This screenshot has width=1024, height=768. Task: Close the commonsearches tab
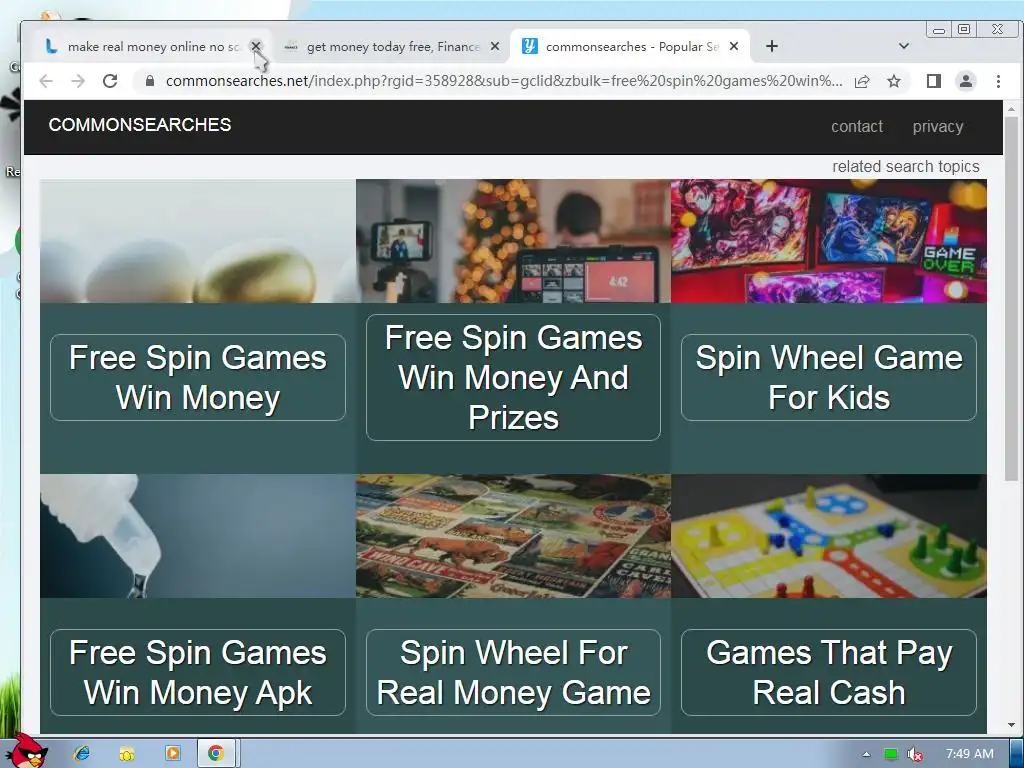734,46
